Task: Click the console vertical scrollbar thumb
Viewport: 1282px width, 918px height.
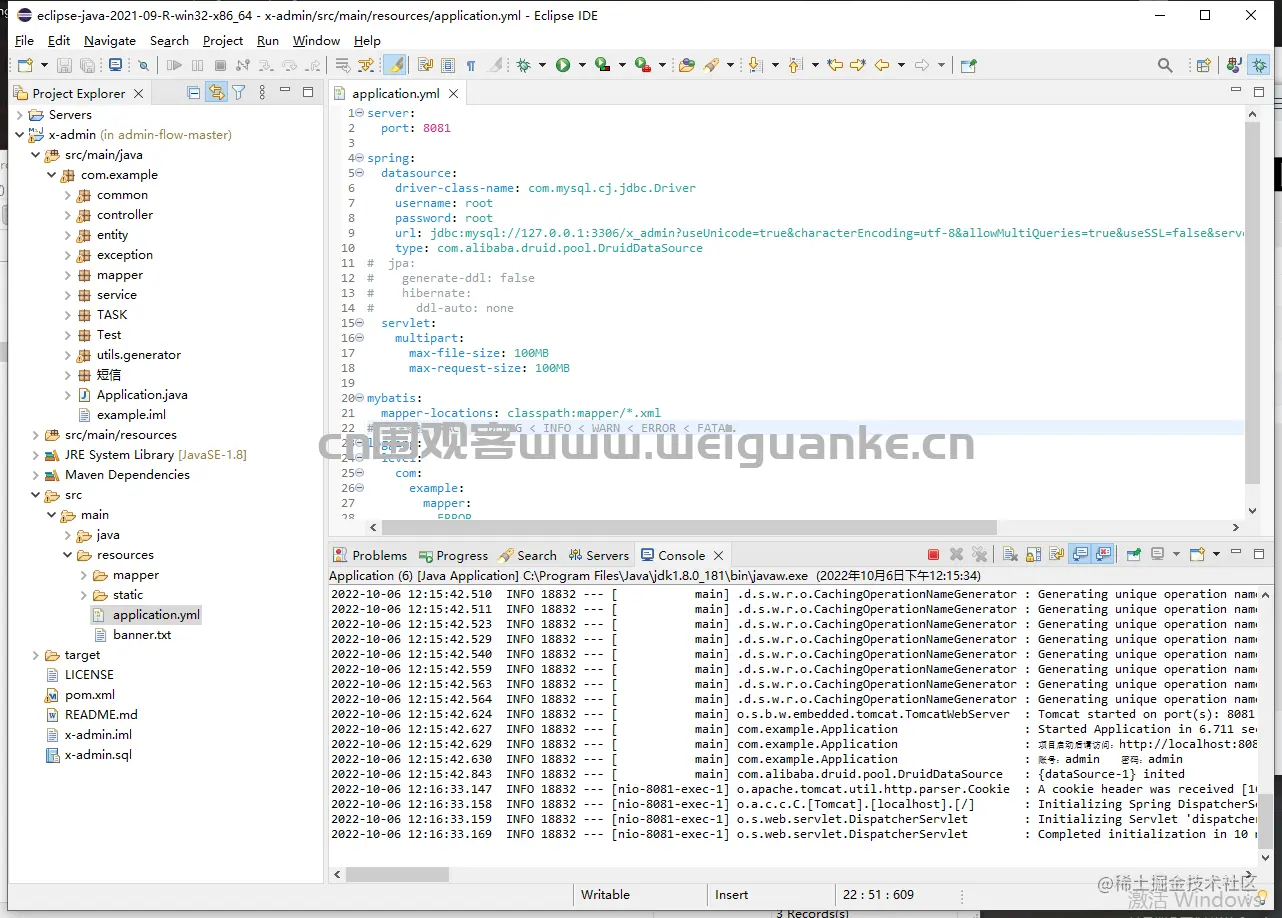Action: pos(1265,820)
